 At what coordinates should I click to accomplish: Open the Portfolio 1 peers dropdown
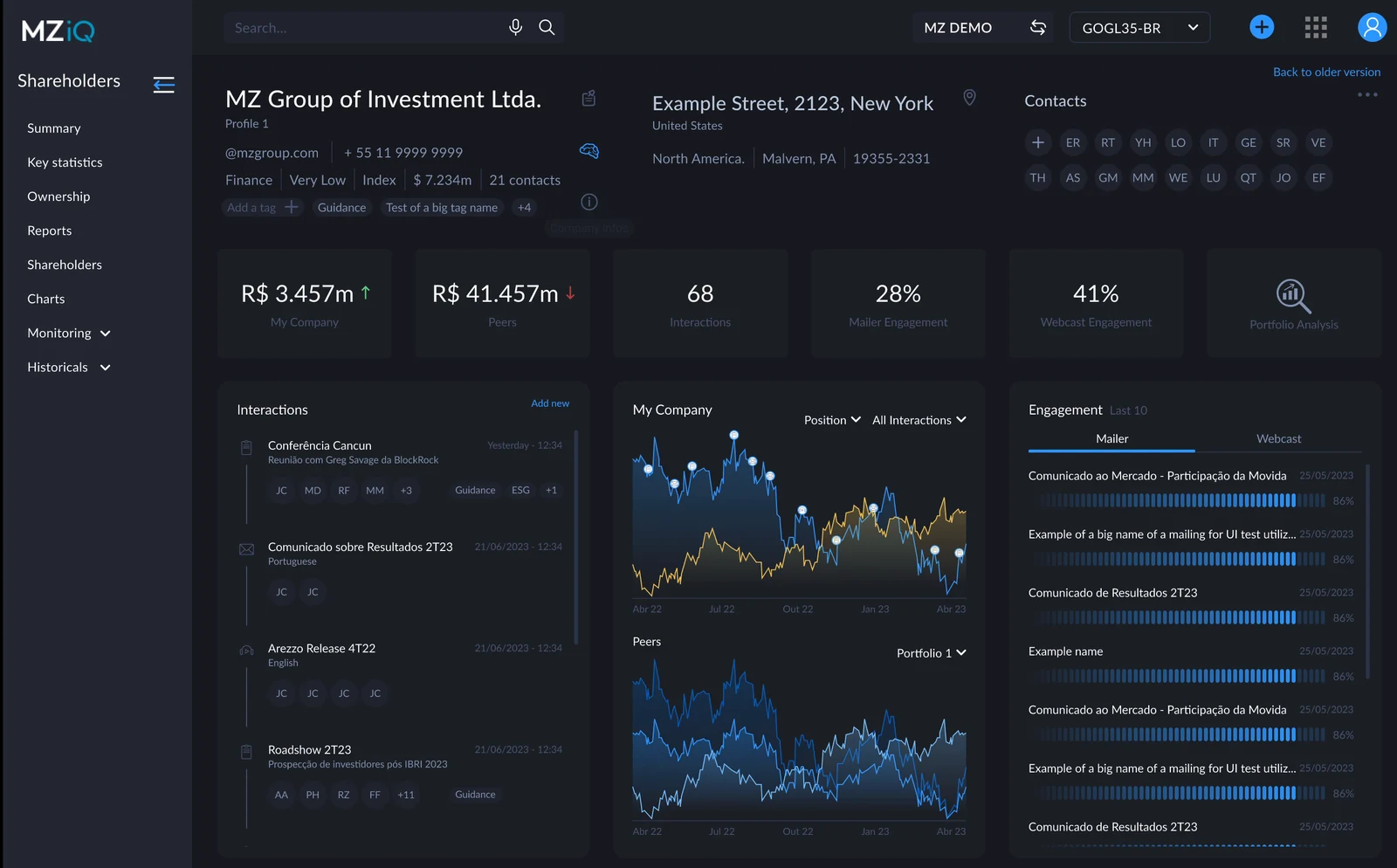tap(932, 653)
